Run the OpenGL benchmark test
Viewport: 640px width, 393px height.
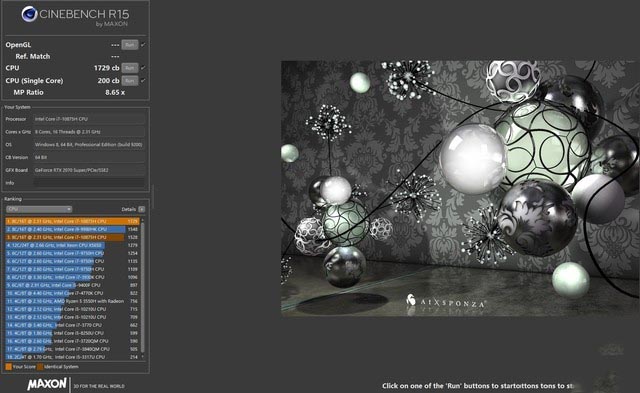point(129,45)
